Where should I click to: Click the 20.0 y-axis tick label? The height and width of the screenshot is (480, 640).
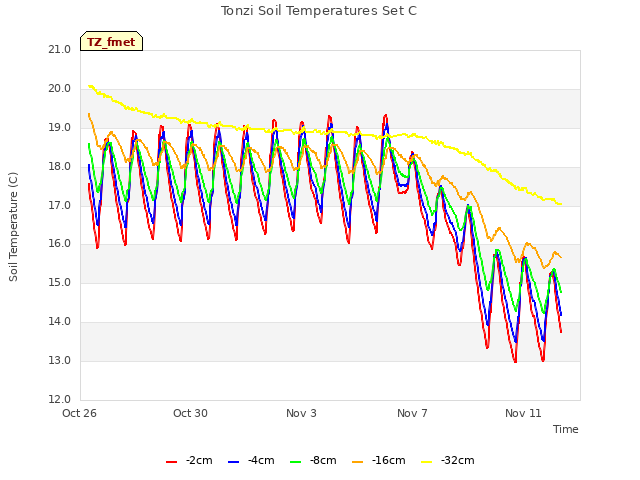(x=60, y=89)
